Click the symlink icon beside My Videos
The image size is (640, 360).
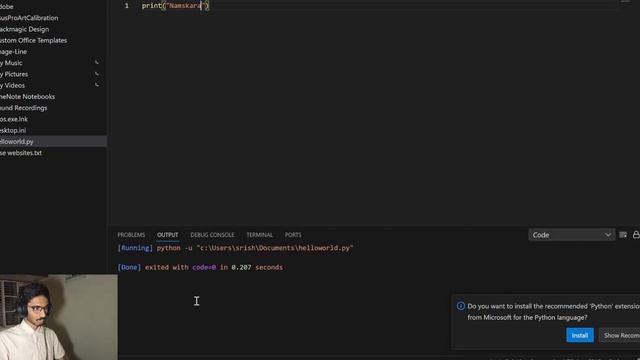pyautogui.click(x=97, y=85)
